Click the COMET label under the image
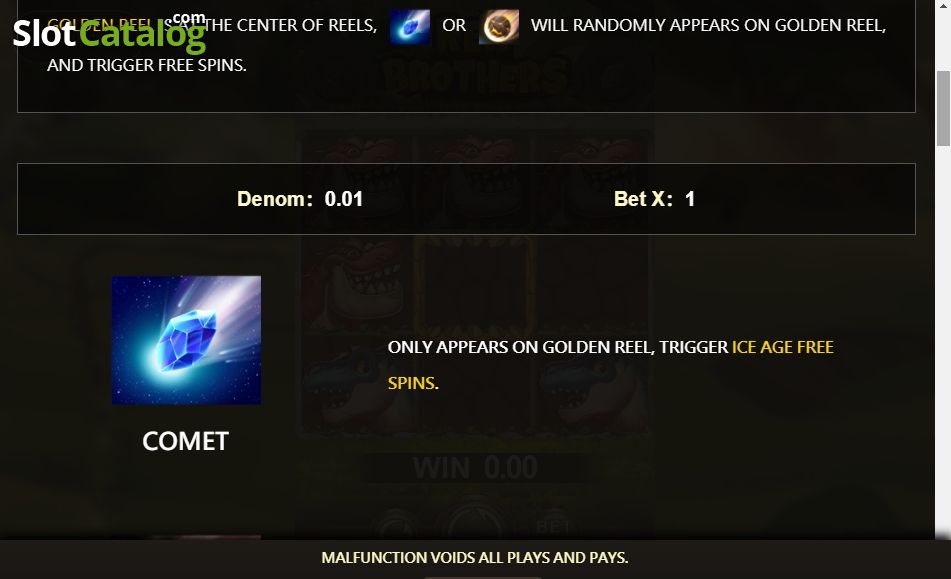951x579 pixels. pos(186,441)
